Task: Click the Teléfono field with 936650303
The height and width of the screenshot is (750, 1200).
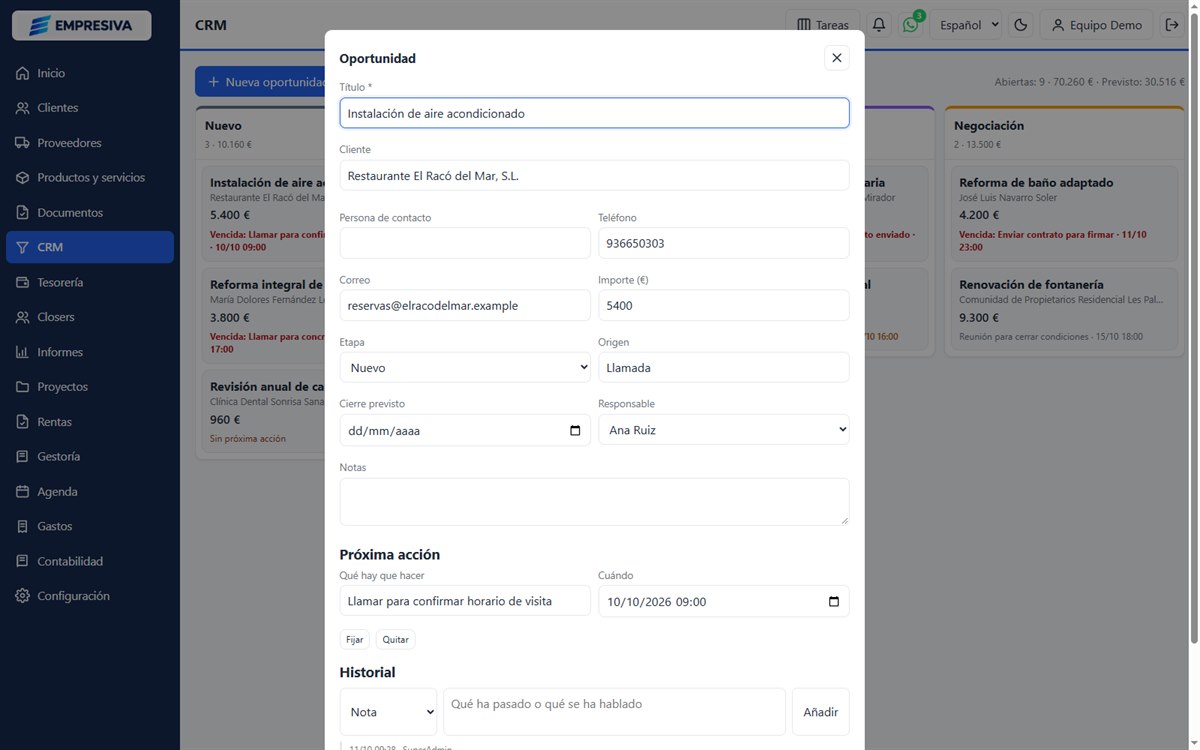Action: click(x=724, y=243)
